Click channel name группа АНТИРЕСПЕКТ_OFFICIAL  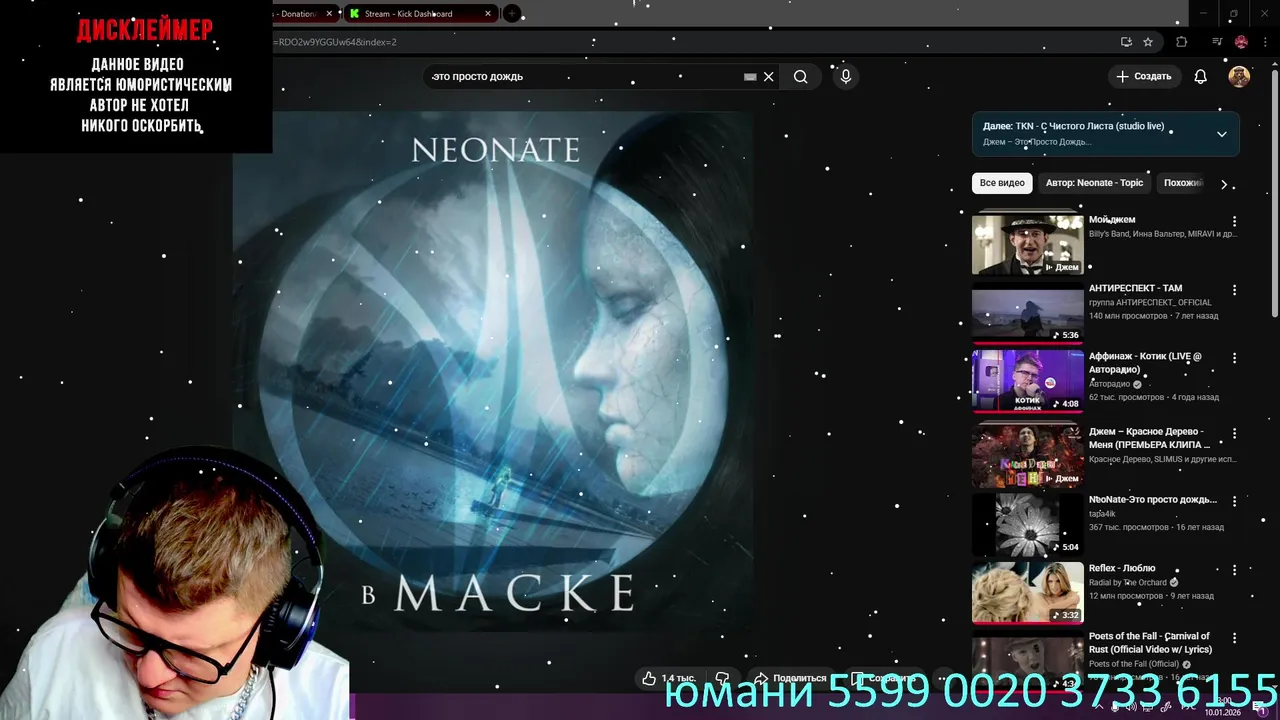[x=1150, y=302]
